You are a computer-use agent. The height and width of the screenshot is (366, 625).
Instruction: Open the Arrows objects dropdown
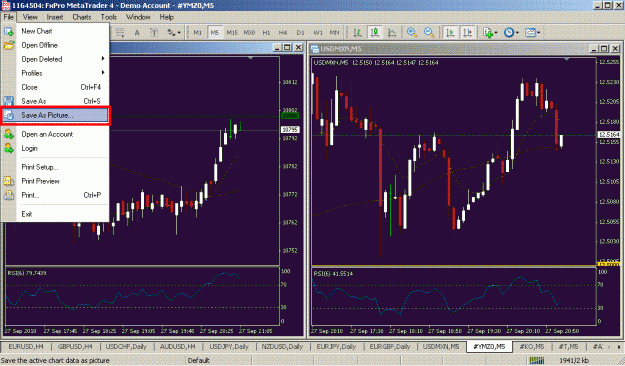point(174,33)
